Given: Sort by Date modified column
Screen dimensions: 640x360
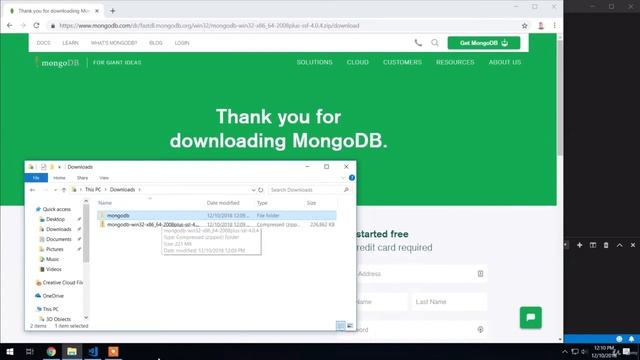Looking at the screenshot, I should 223,203.
